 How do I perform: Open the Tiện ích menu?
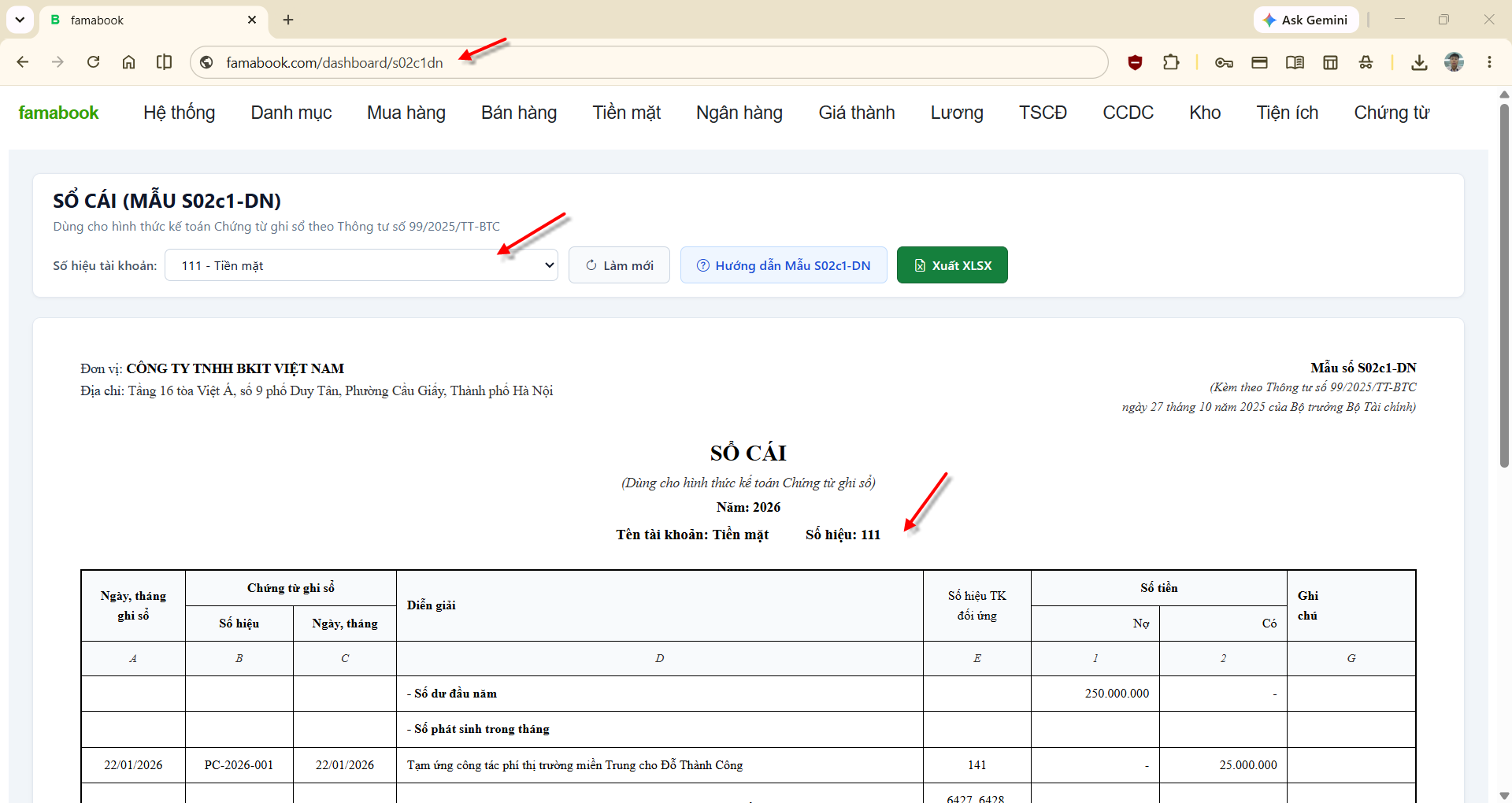pyautogui.click(x=1288, y=113)
